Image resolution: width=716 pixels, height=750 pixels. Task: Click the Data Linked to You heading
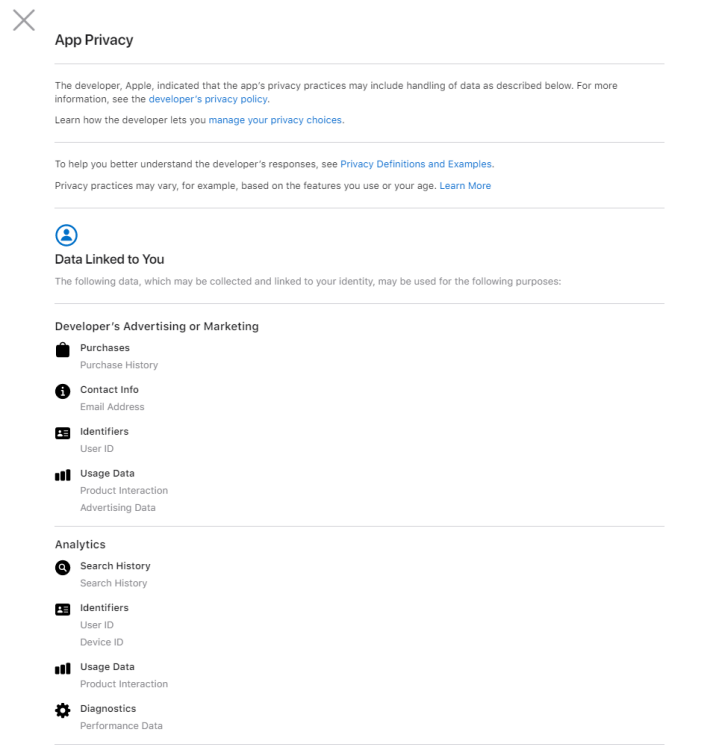click(110, 259)
